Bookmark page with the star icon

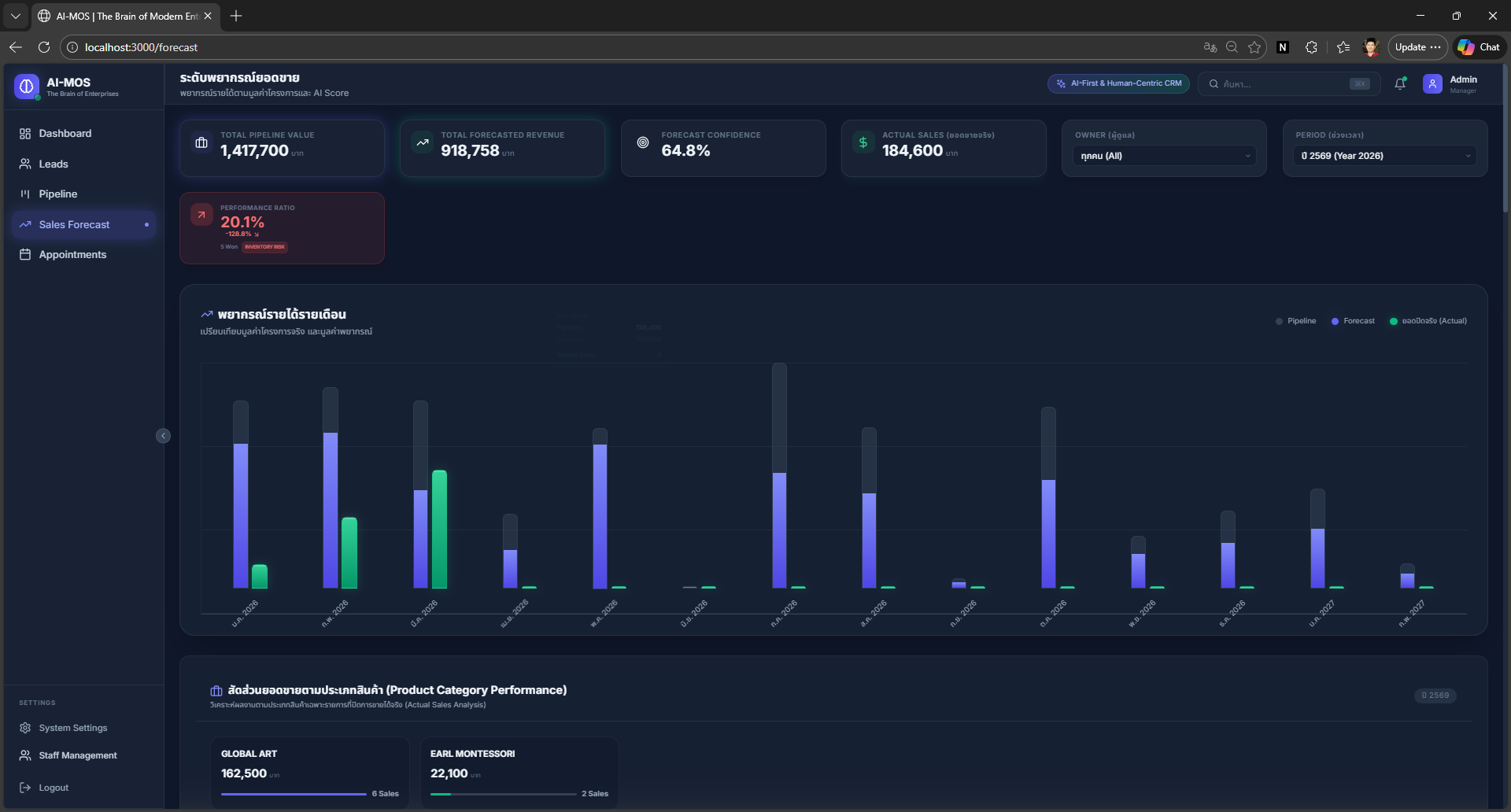pyautogui.click(x=1254, y=47)
